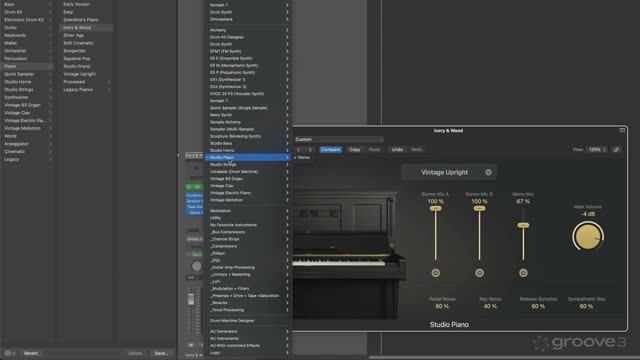
Task: Select Piano category in library
Action: (x=27, y=66)
